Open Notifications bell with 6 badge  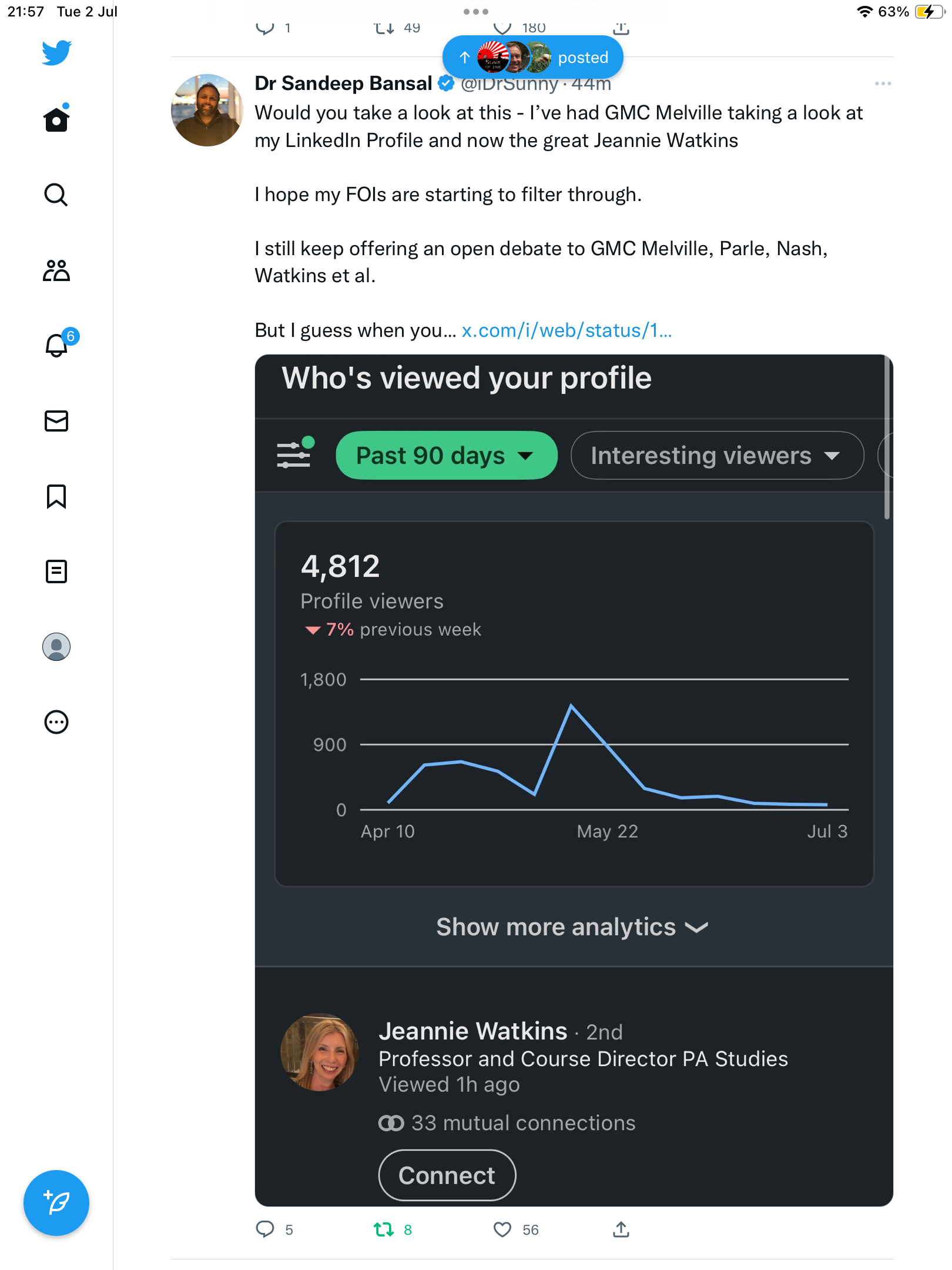click(x=58, y=345)
